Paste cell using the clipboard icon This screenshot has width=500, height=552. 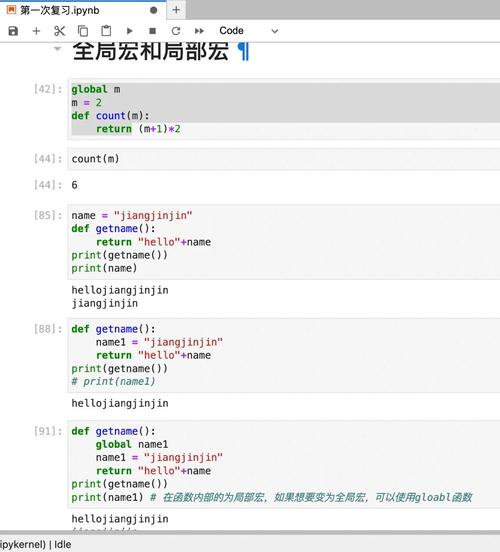(106, 31)
